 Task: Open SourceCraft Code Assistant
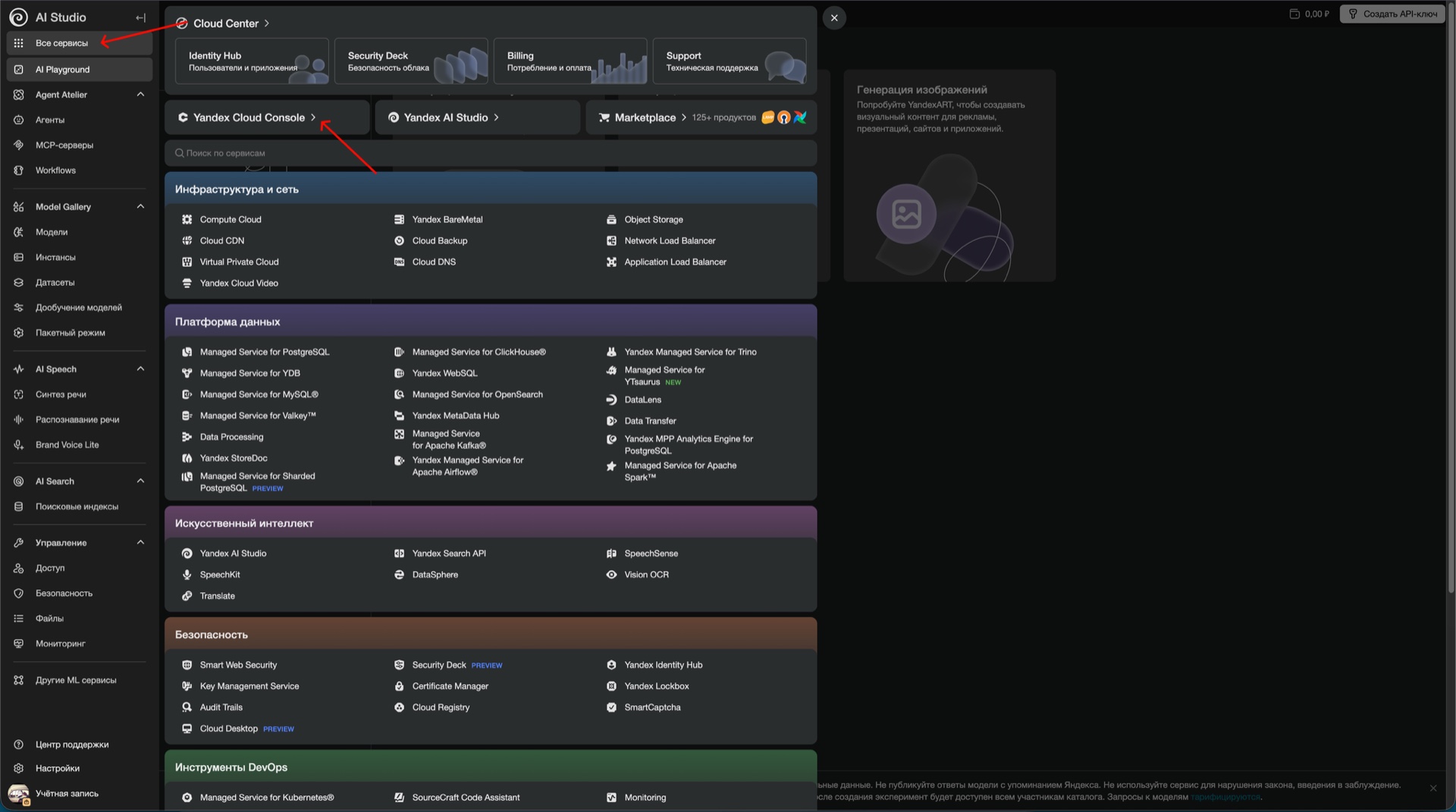pos(466,798)
